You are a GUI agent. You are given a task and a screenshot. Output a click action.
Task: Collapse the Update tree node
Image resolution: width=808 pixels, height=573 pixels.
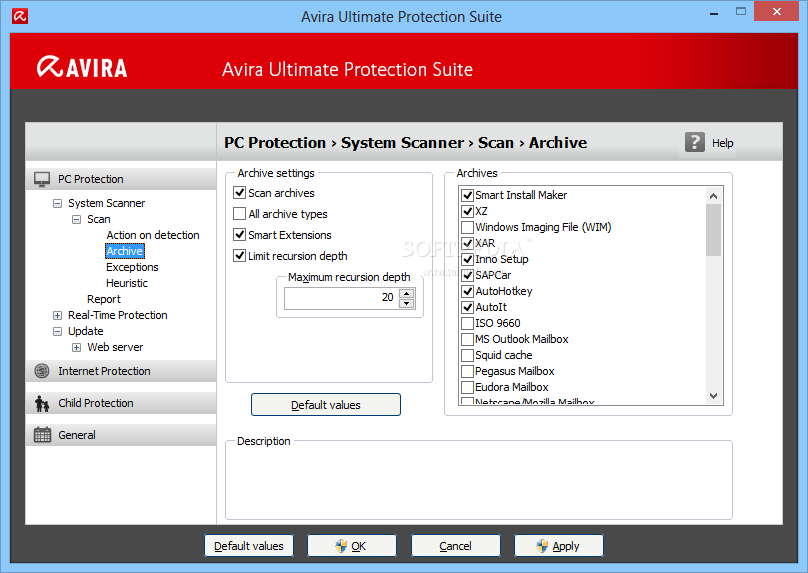click(x=57, y=331)
